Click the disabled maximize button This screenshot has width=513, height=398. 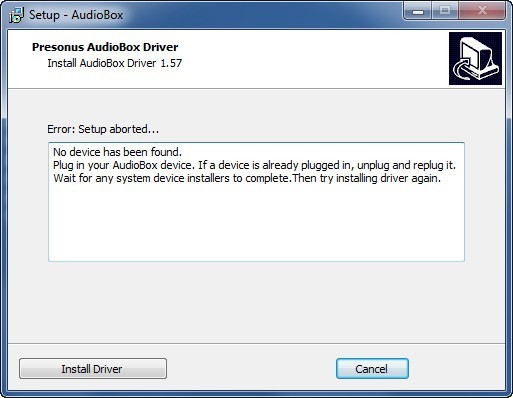pos(445,11)
